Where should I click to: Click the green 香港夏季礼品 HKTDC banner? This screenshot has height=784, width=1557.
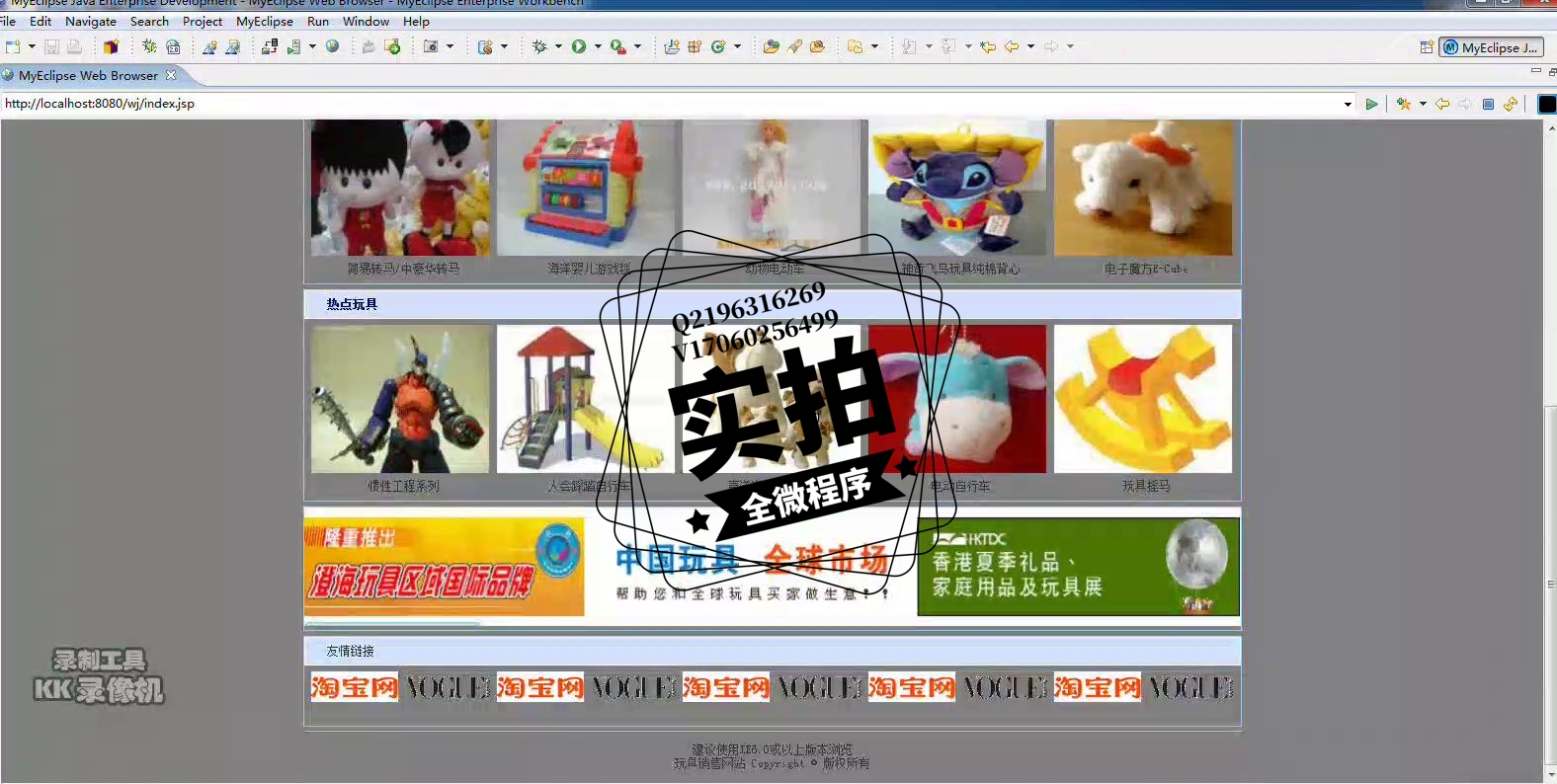coord(1079,567)
